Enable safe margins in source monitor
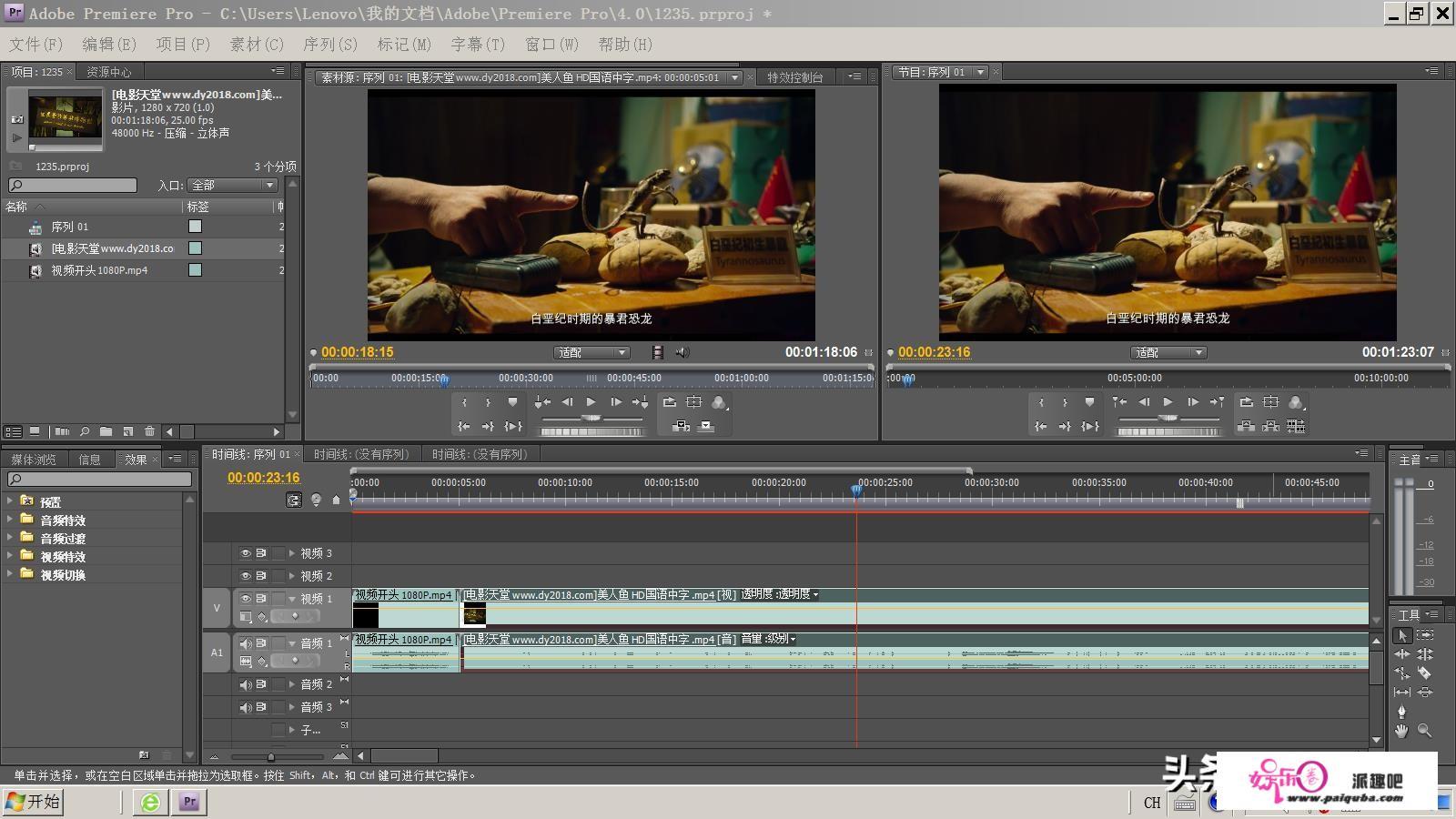 coord(694,402)
